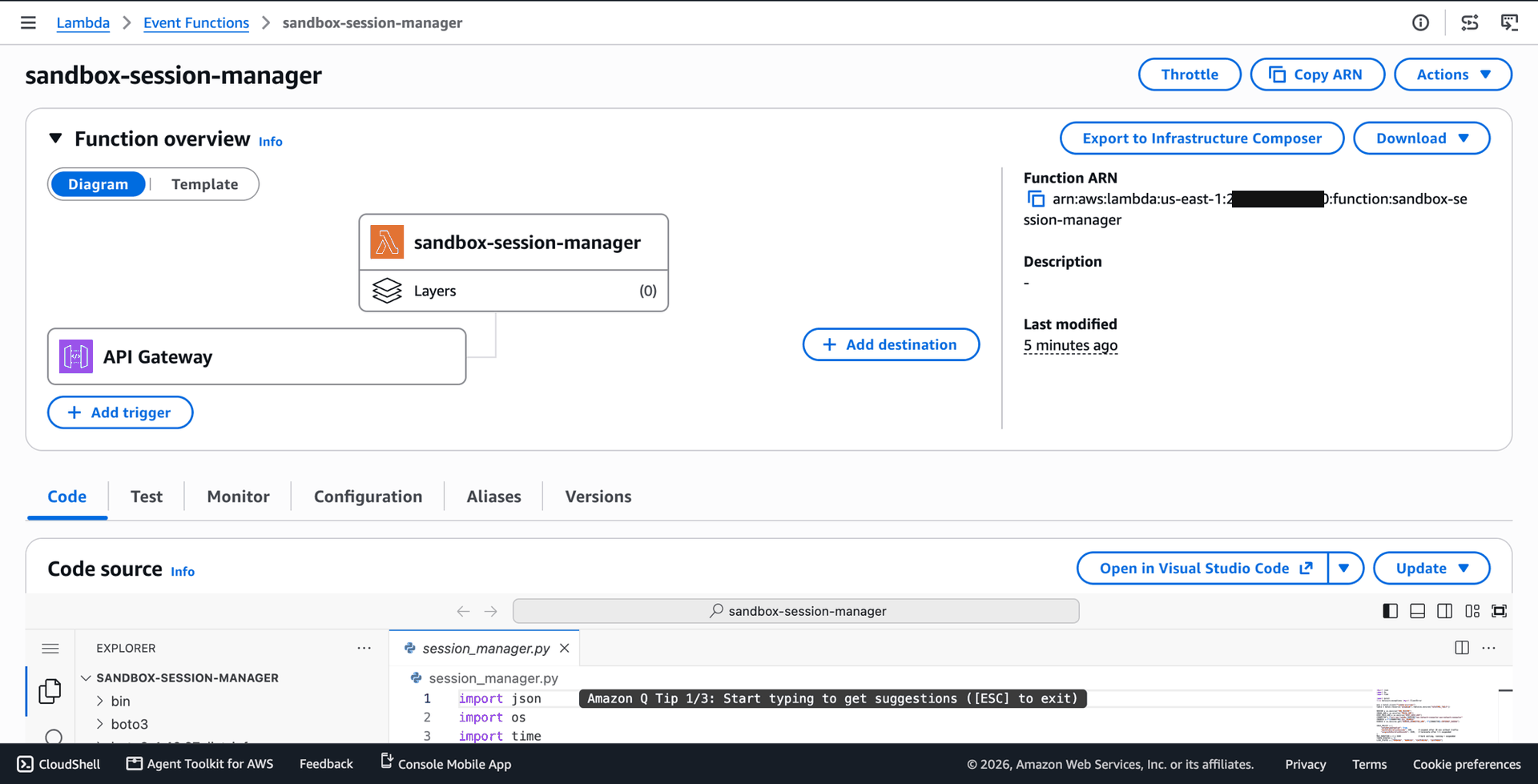Open customize layout icon
1538x784 pixels.
(1472, 611)
